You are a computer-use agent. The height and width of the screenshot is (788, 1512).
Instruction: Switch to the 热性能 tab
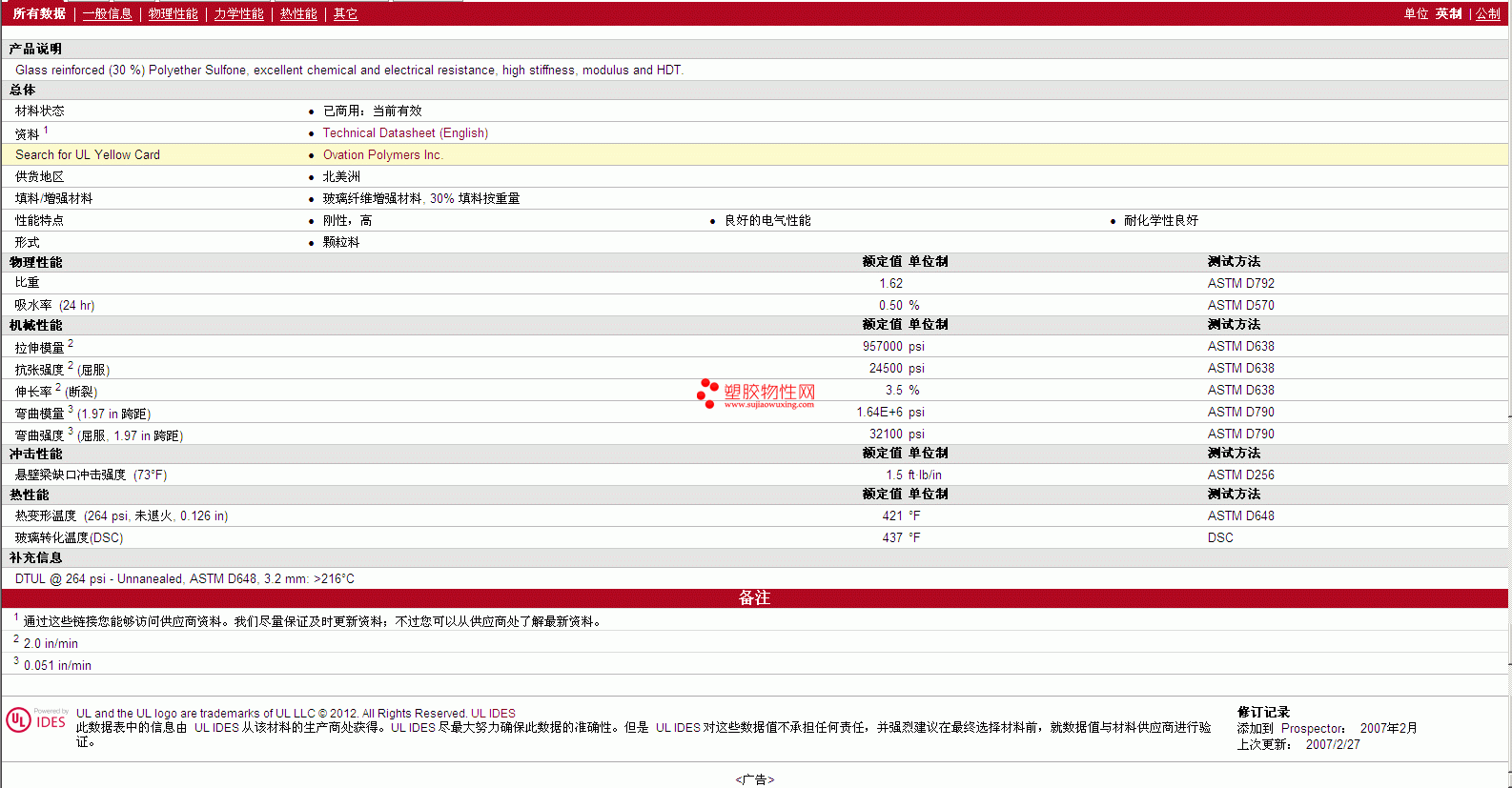[x=298, y=13]
